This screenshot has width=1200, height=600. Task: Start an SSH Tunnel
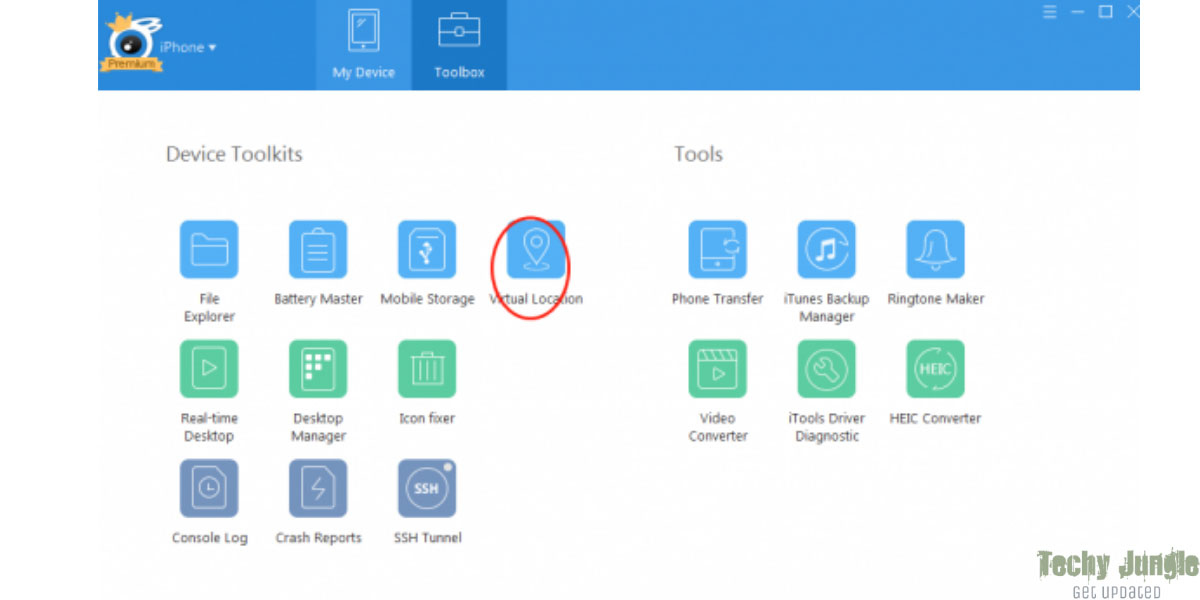pyautogui.click(x=427, y=488)
